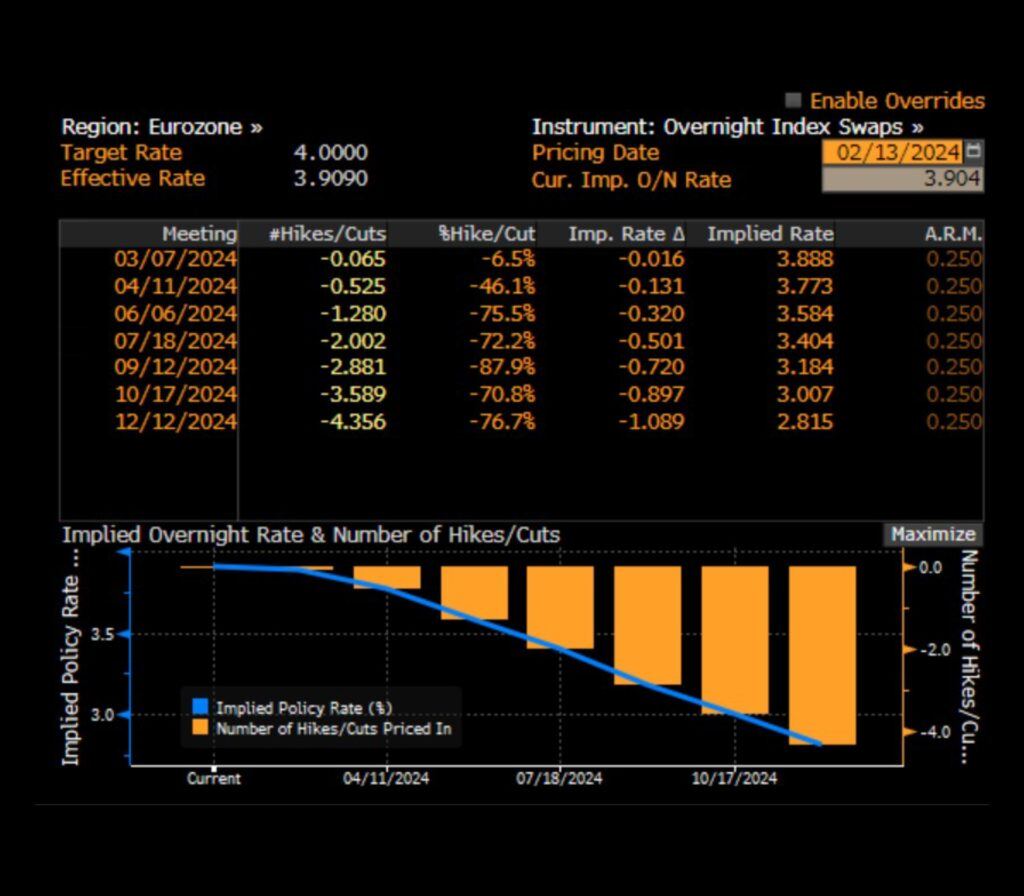This screenshot has width=1024, height=896.
Task: Click the orange 0.0 marker on right axis
Action: [x=908, y=567]
